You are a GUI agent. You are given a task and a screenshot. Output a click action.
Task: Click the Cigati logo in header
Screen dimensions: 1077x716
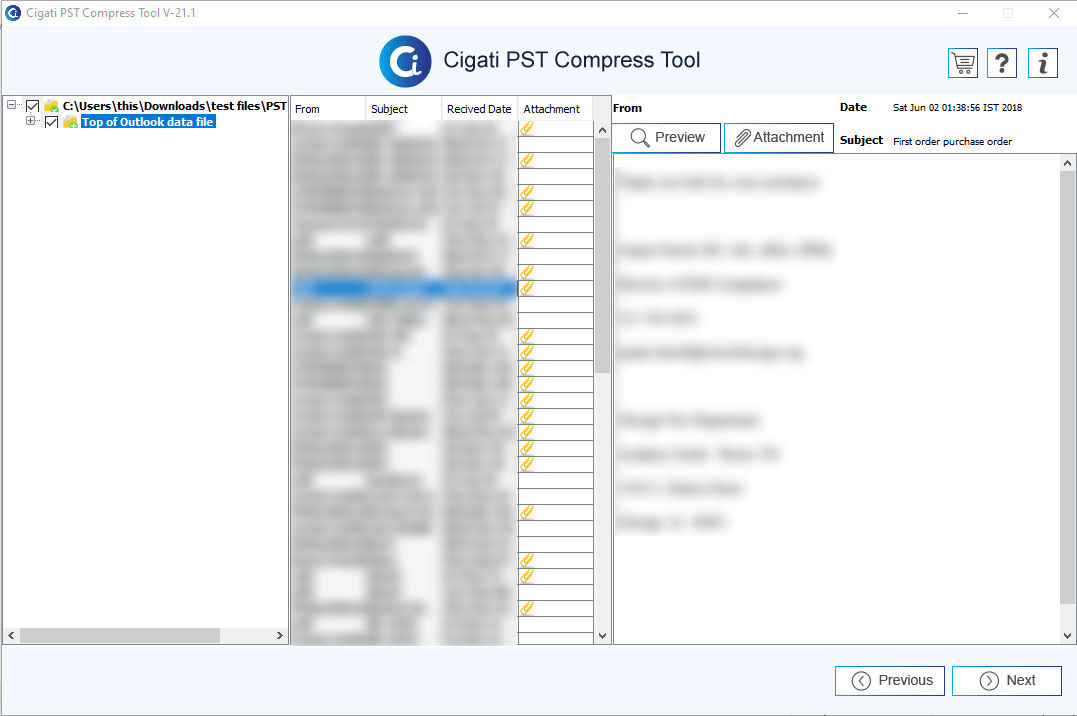coord(405,61)
